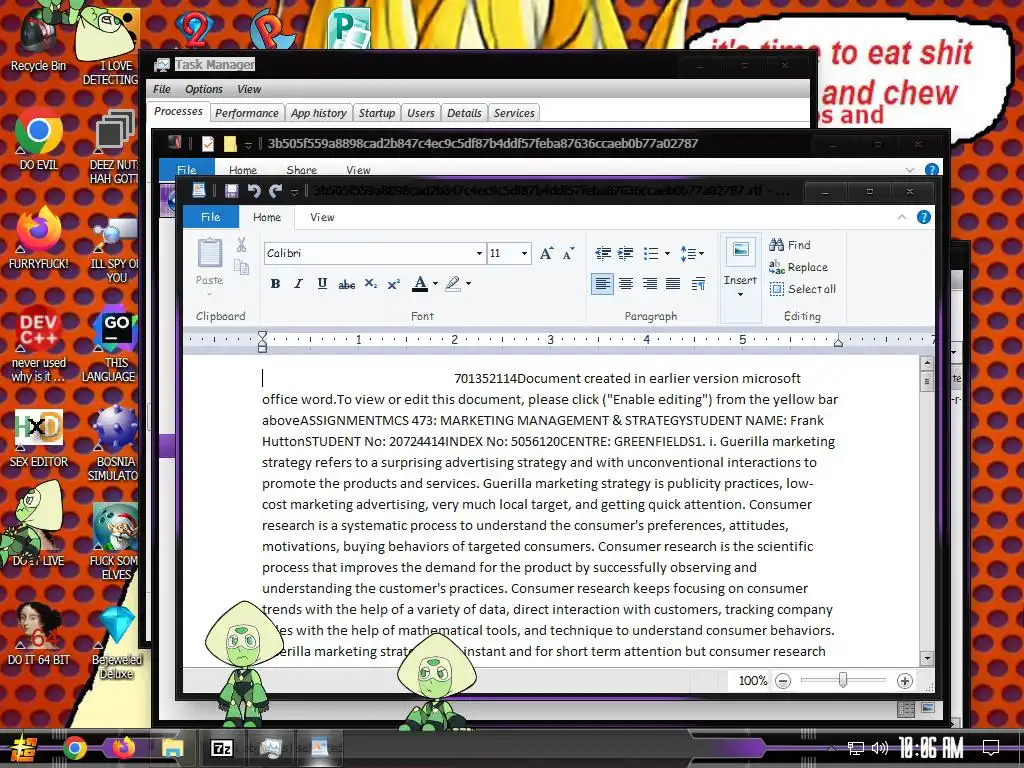This screenshot has width=1024, height=768.
Task: Collapse the WordPad ribbon with the chevron
Action: click(x=901, y=217)
